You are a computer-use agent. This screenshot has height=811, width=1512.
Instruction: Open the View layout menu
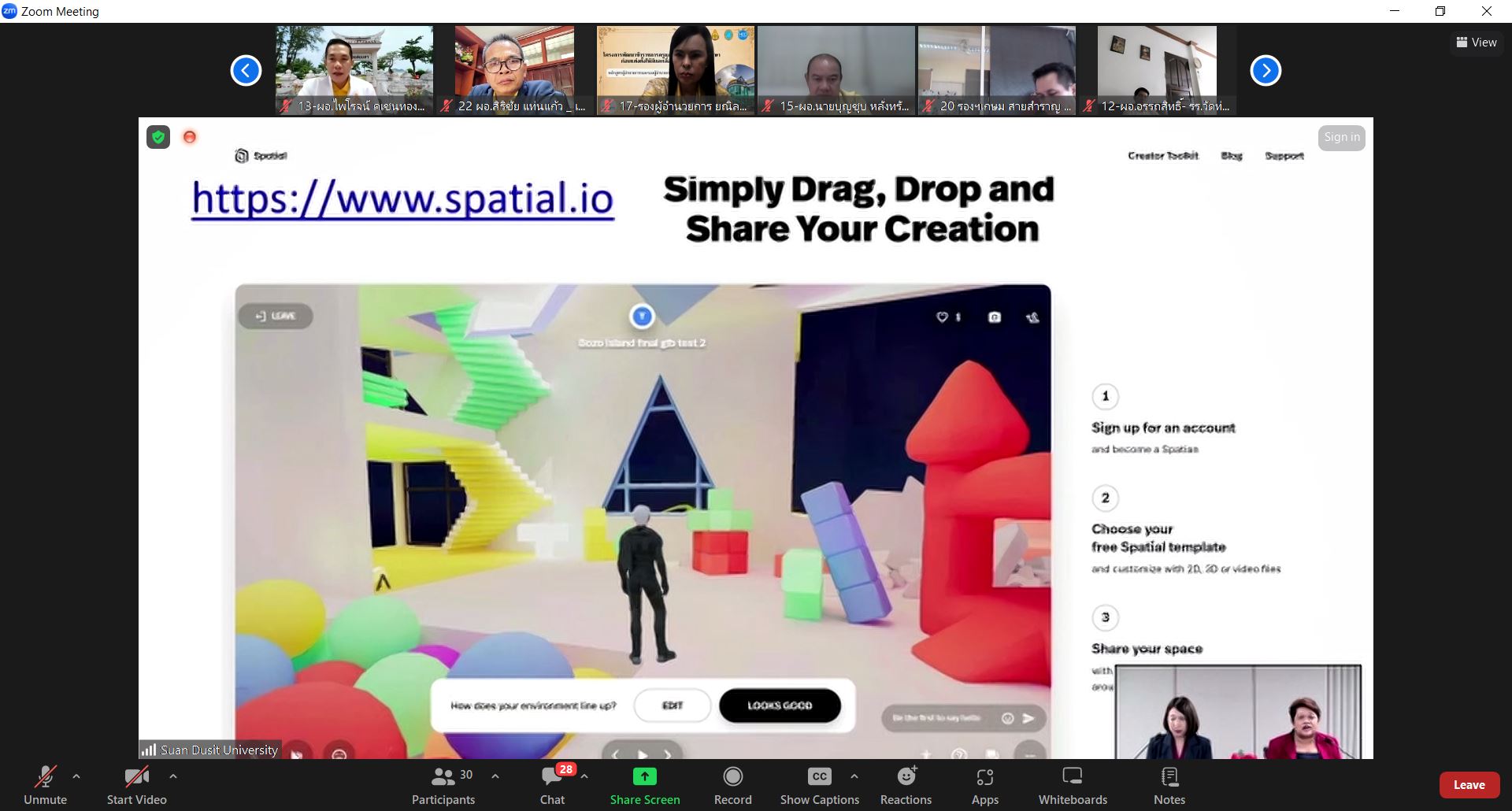[x=1477, y=43]
